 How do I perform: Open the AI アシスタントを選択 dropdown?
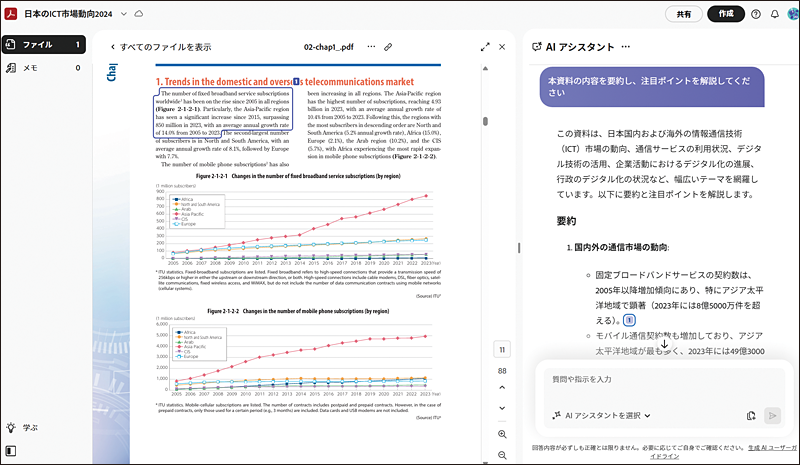point(601,415)
